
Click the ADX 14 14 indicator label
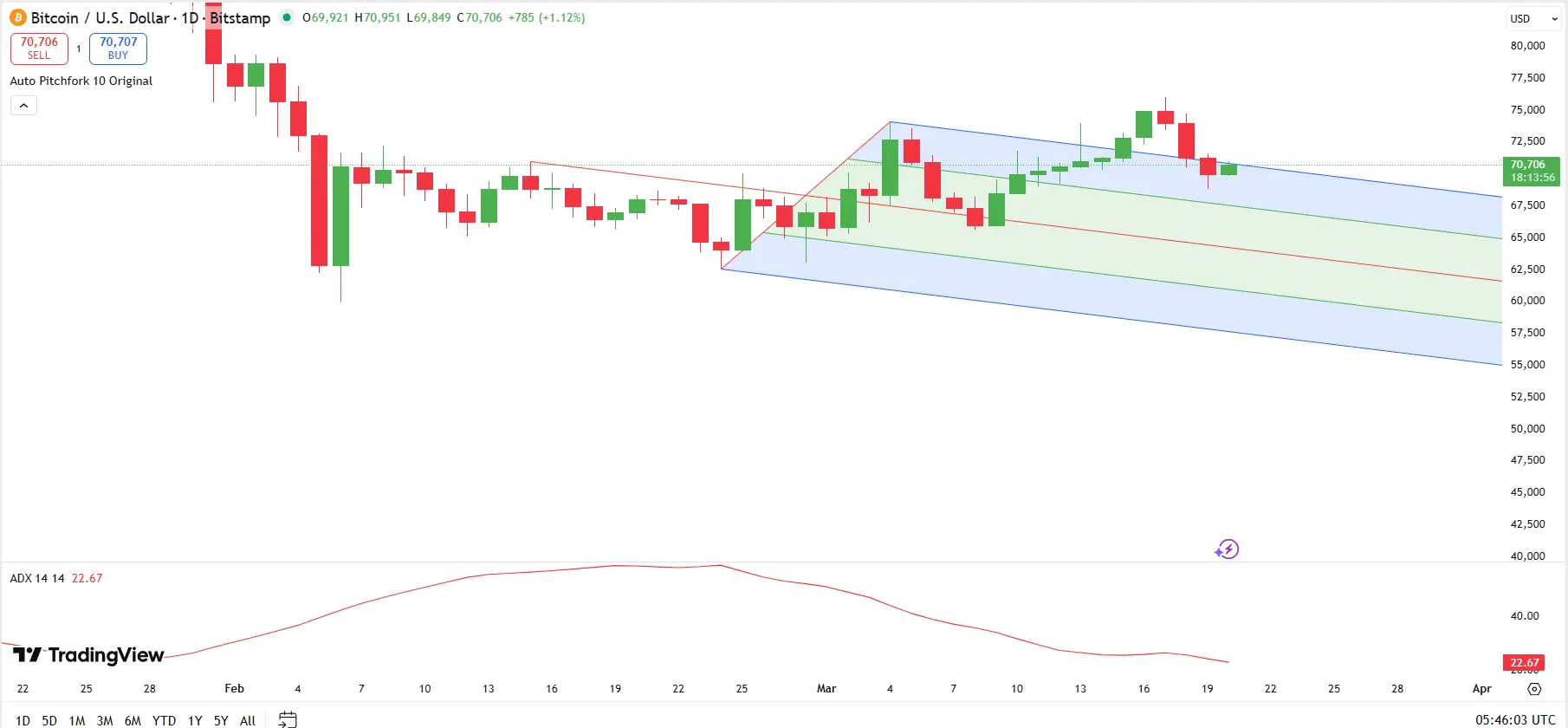pyautogui.click(x=37, y=578)
